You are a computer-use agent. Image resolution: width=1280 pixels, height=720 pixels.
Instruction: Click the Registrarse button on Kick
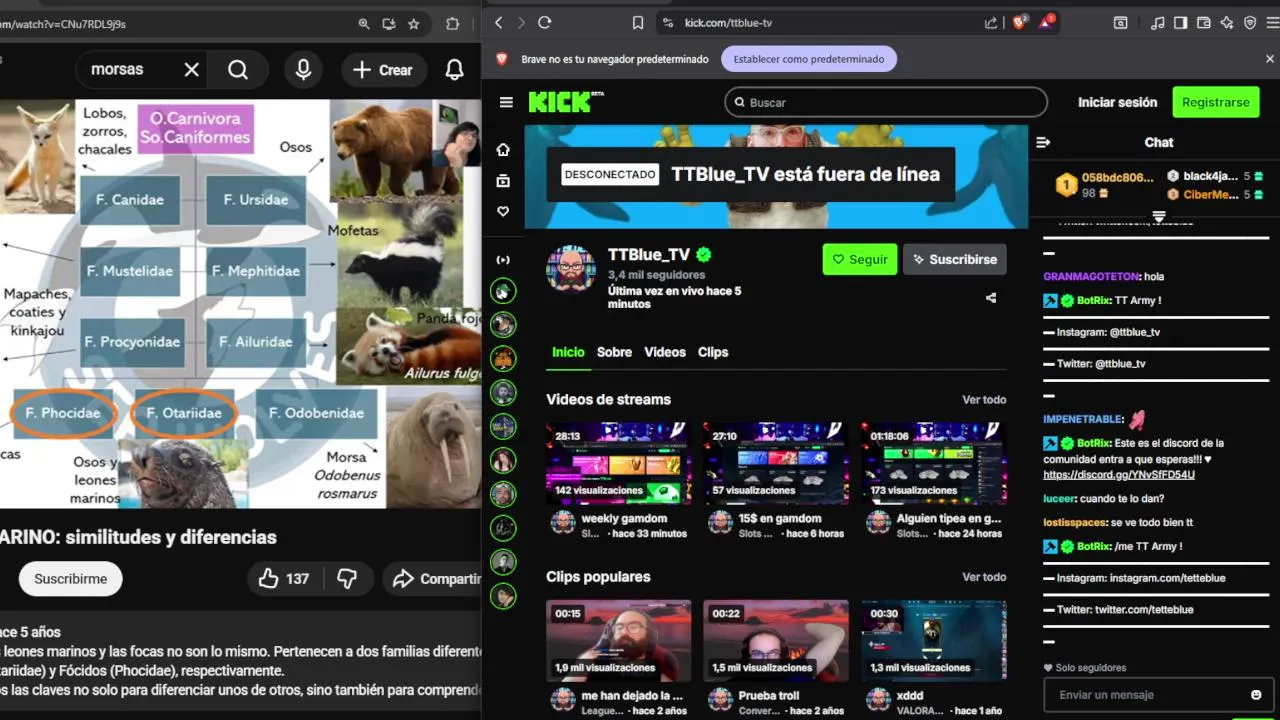1215,102
